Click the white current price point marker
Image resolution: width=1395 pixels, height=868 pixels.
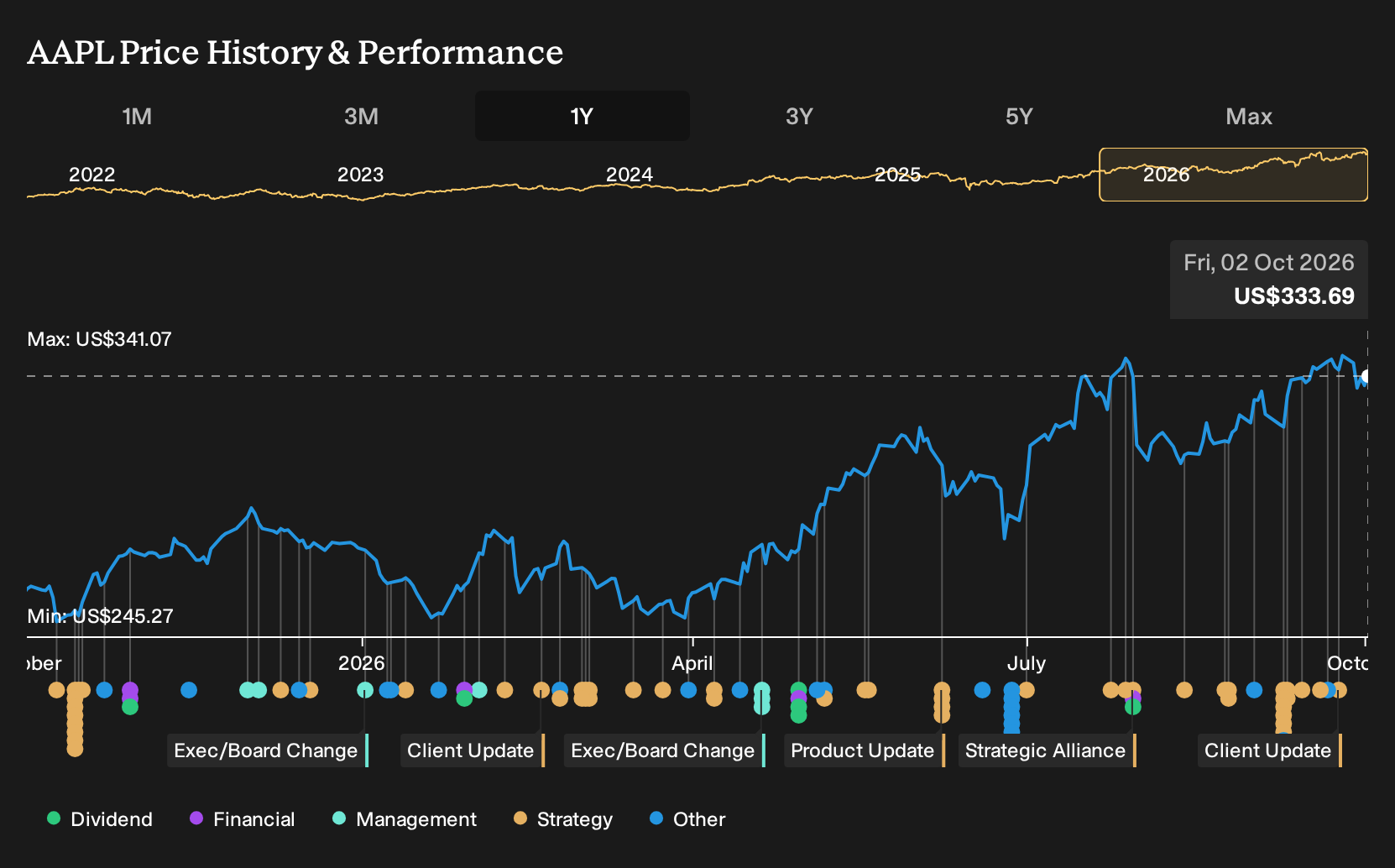coord(1366,377)
